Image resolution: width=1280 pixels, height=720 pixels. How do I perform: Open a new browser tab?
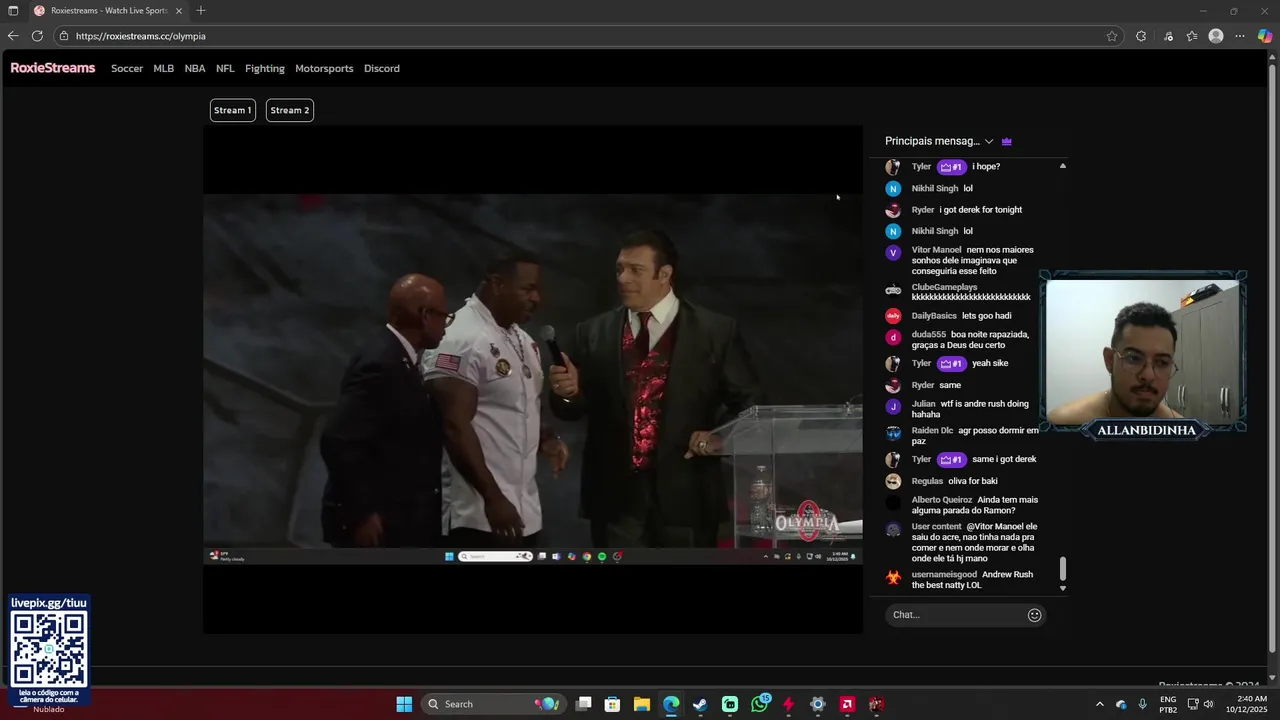coord(201,11)
